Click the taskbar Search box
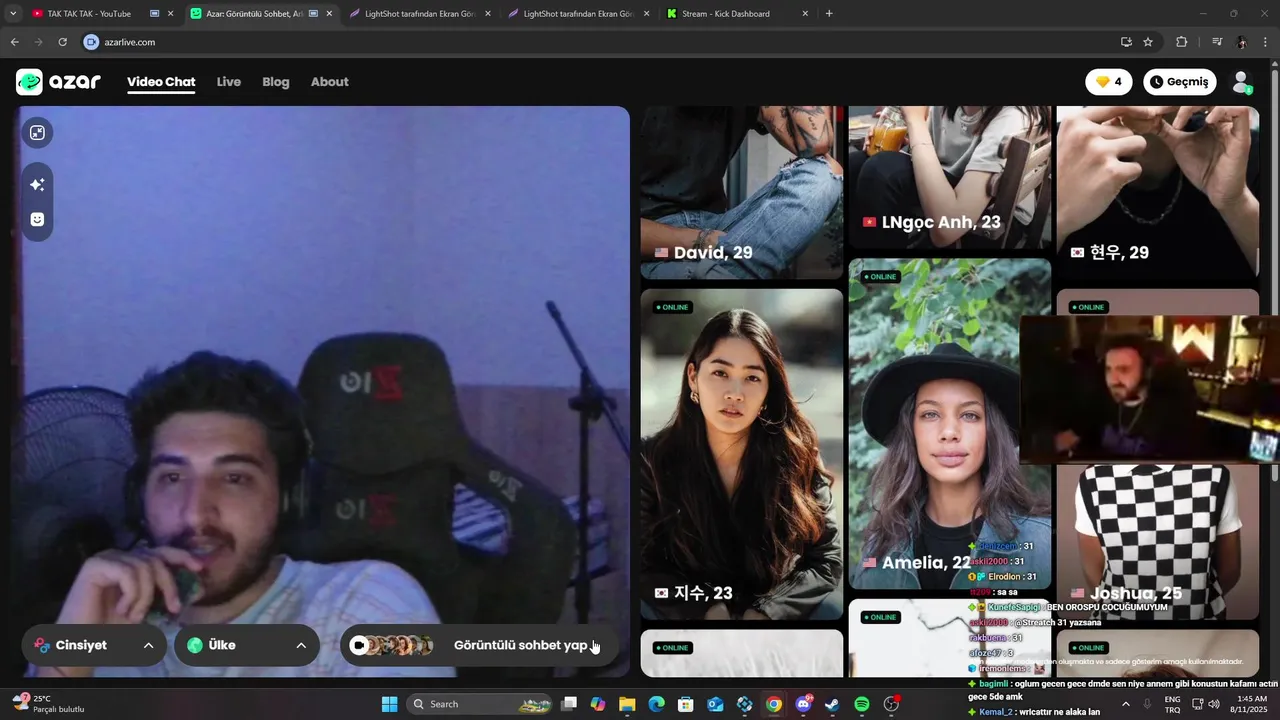This screenshot has width=1280, height=720. coord(478,704)
